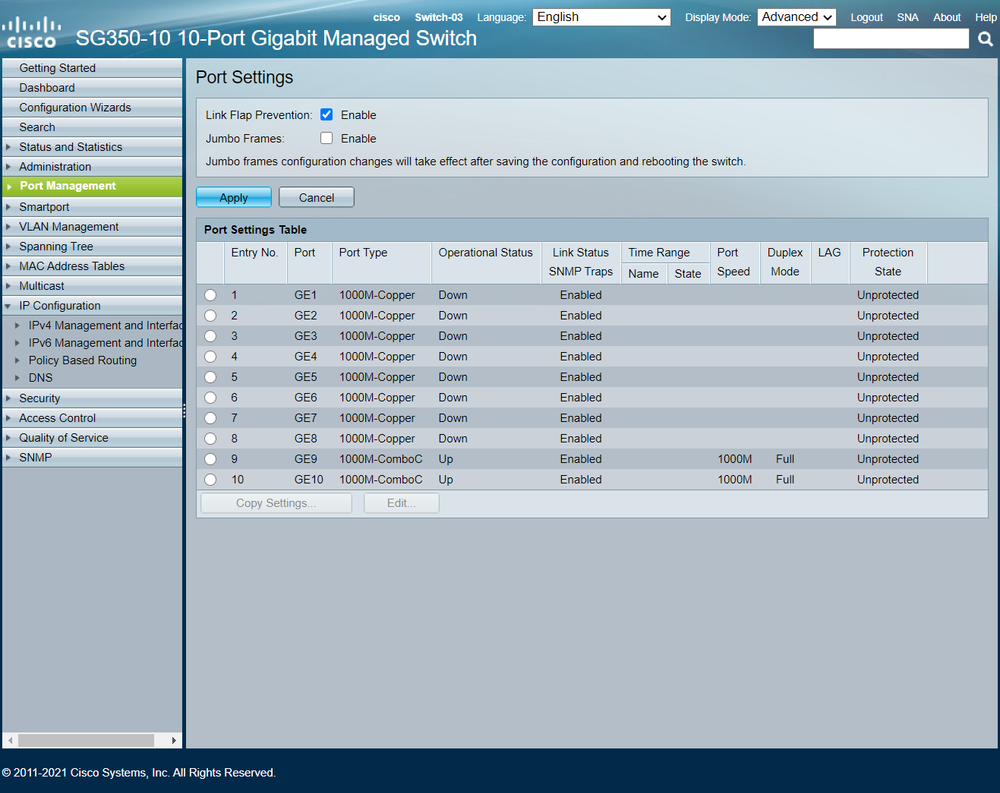Open the About link

[947, 17]
